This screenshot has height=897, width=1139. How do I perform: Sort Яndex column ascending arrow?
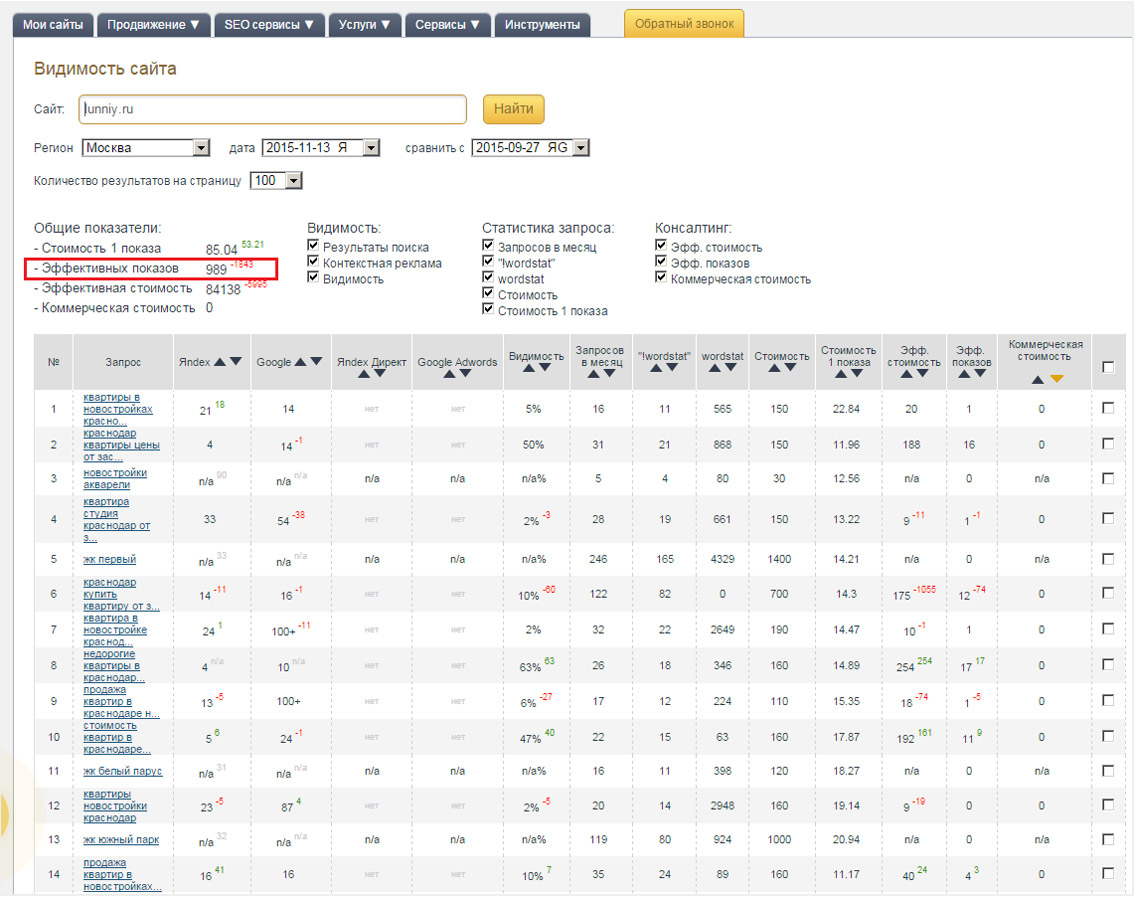coord(220,362)
